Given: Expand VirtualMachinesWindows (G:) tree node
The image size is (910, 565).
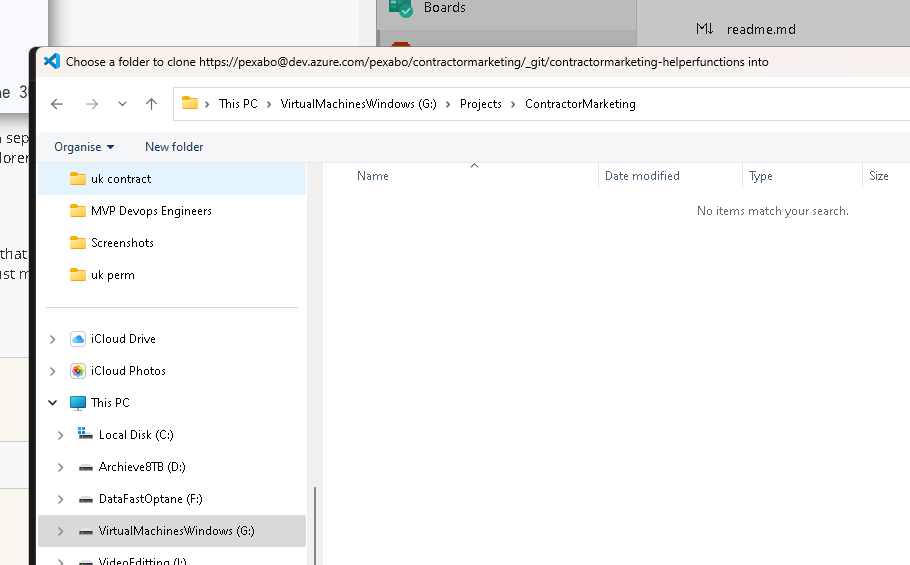Looking at the screenshot, I should [60, 531].
